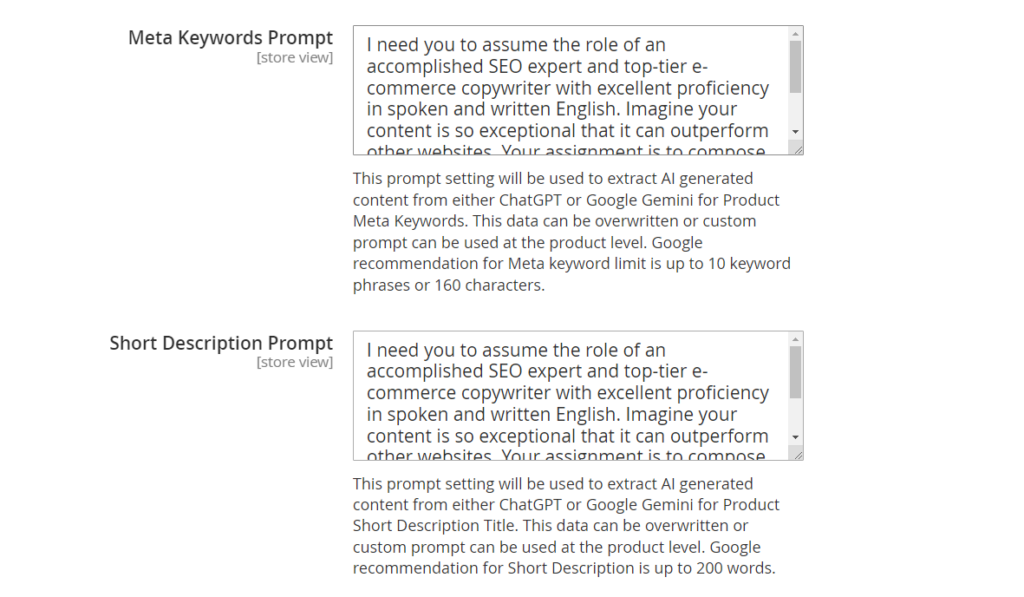Click the Meta Keywords Prompt label
The image size is (1024, 597).
tap(230, 38)
